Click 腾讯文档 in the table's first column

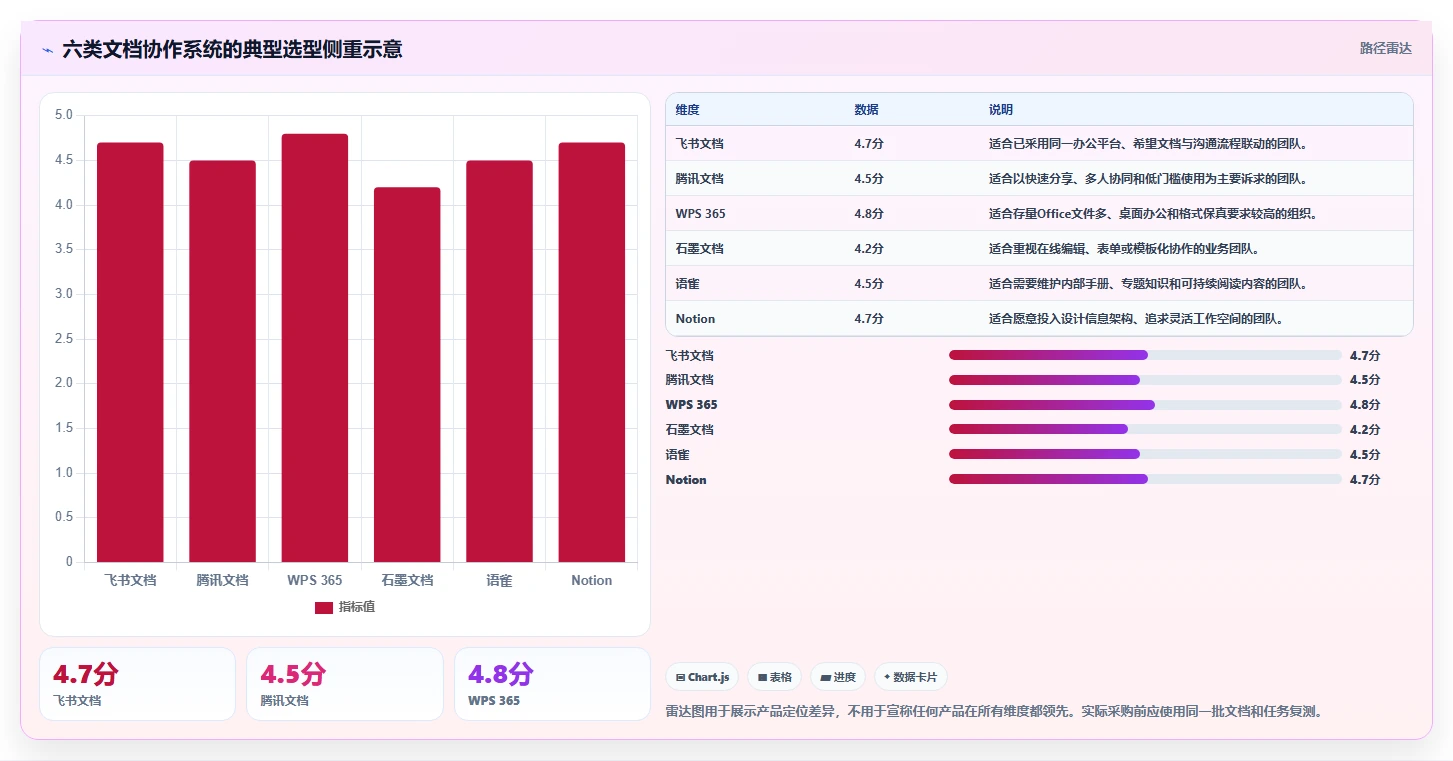click(699, 179)
